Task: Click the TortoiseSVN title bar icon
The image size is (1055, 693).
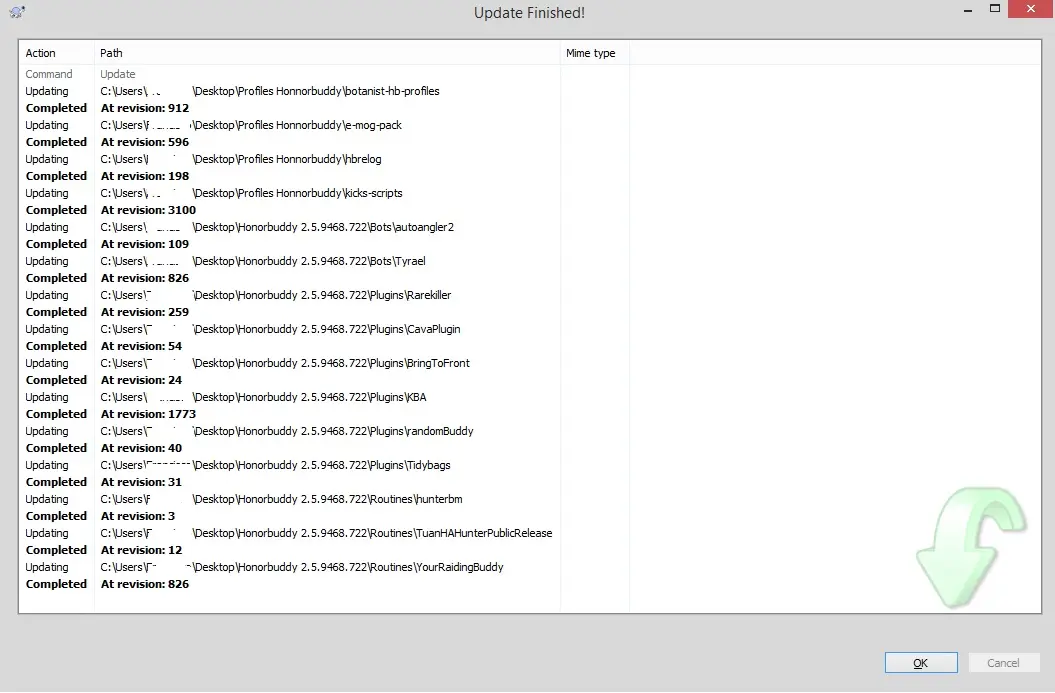Action: coord(17,11)
